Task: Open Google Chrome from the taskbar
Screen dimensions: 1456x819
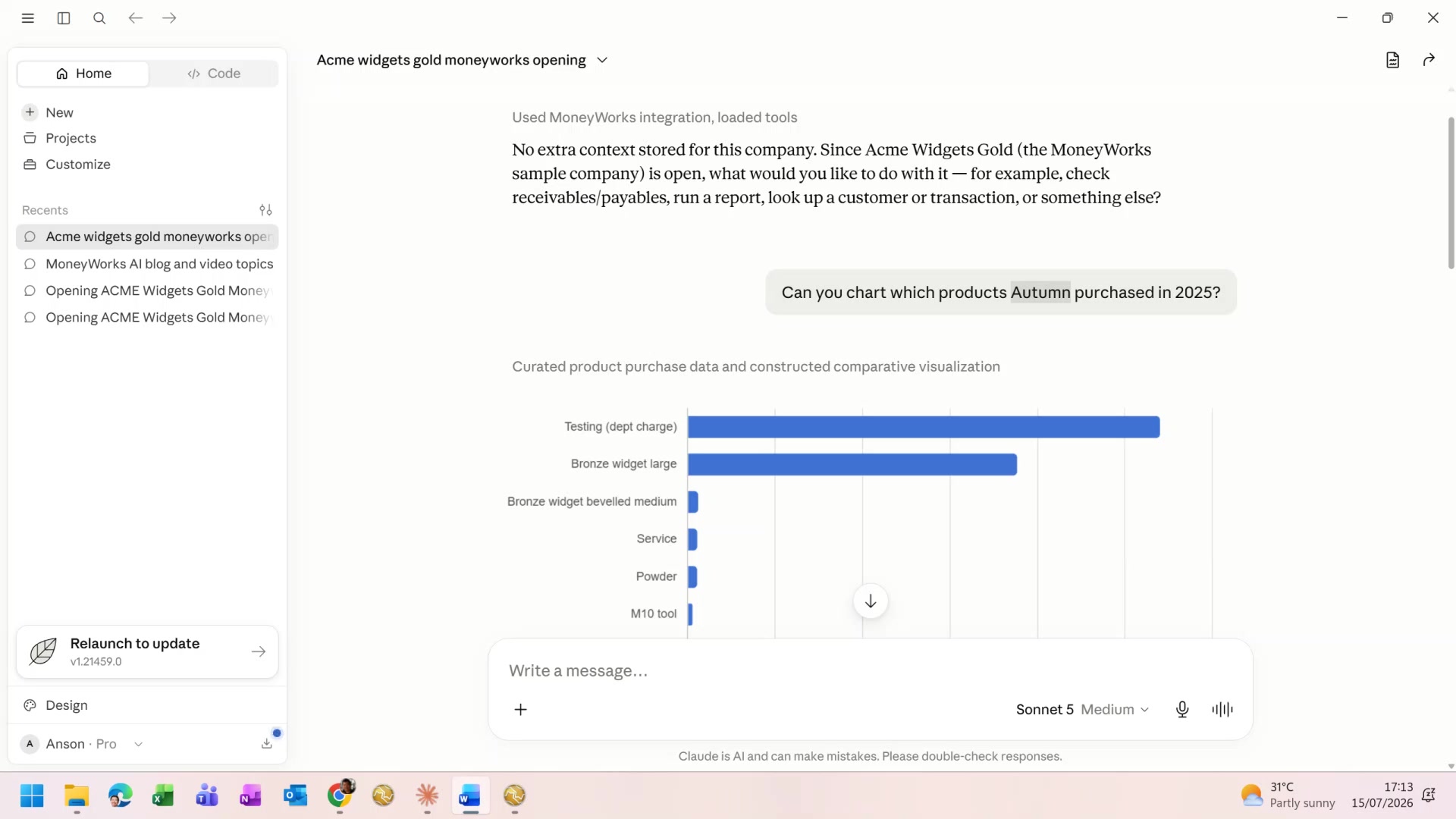Action: pos(340,795)
